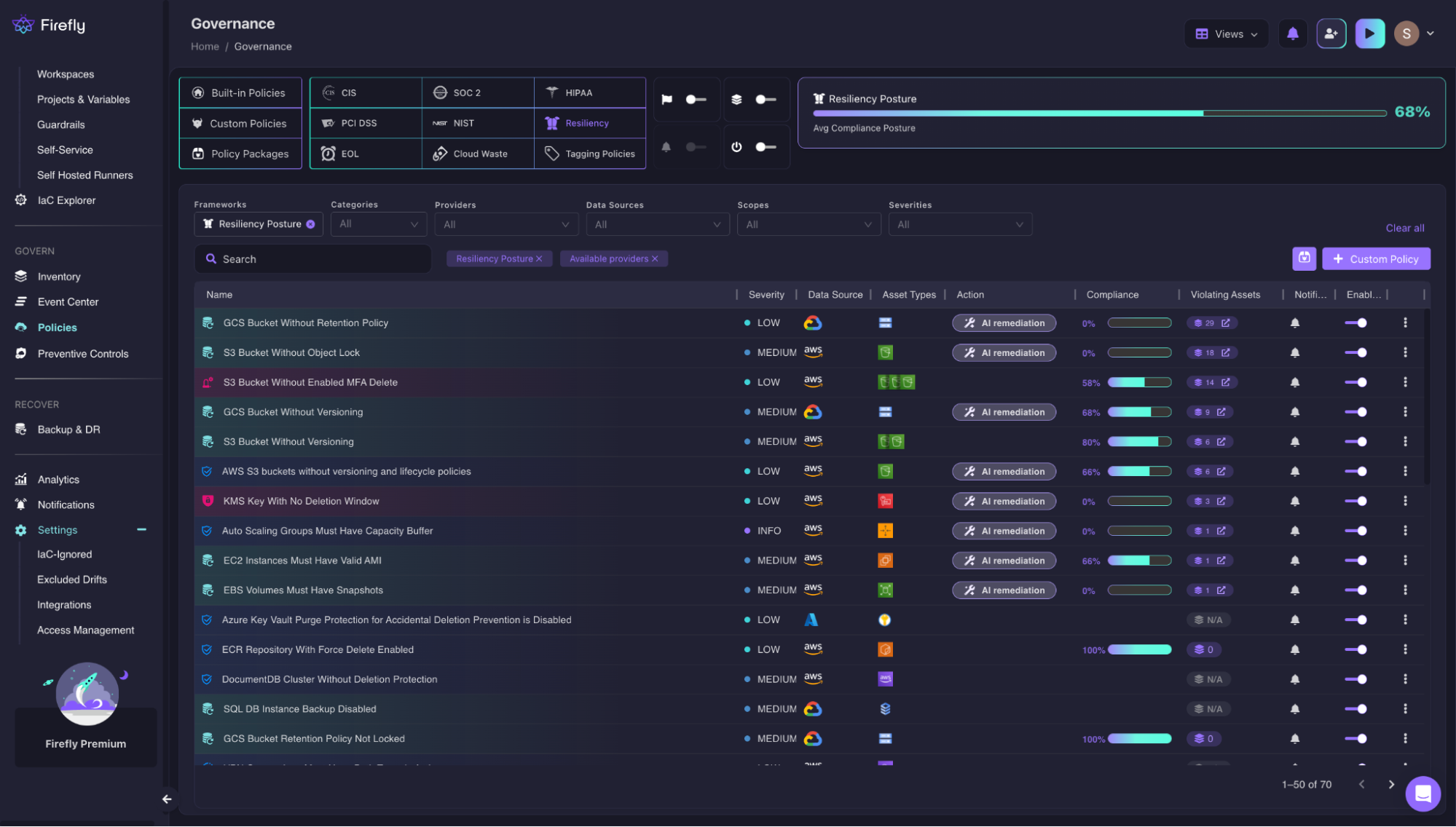Select the Policy Packages tab
The width and height of the screenshot is (1456, 827).
click(240, 154)
